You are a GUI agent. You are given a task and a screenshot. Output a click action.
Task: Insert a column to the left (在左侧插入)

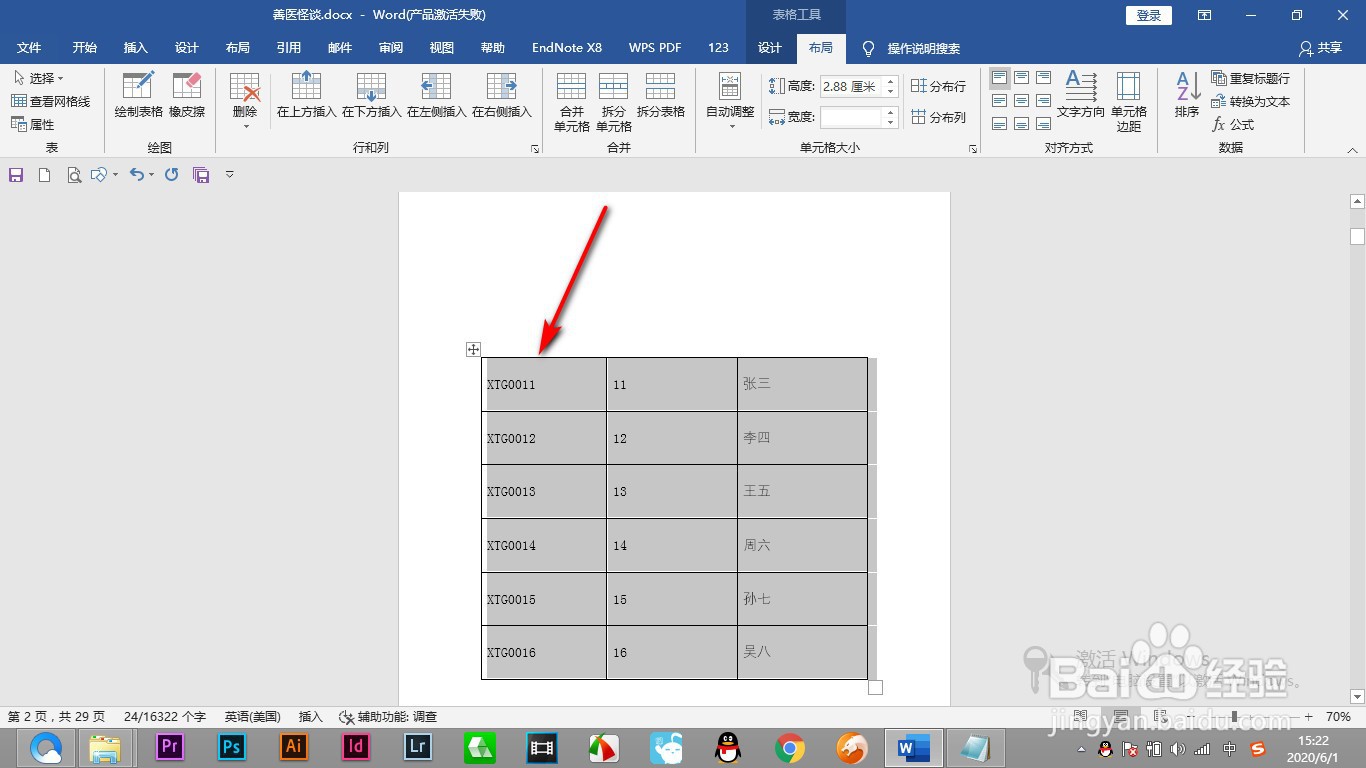point(436,96)
